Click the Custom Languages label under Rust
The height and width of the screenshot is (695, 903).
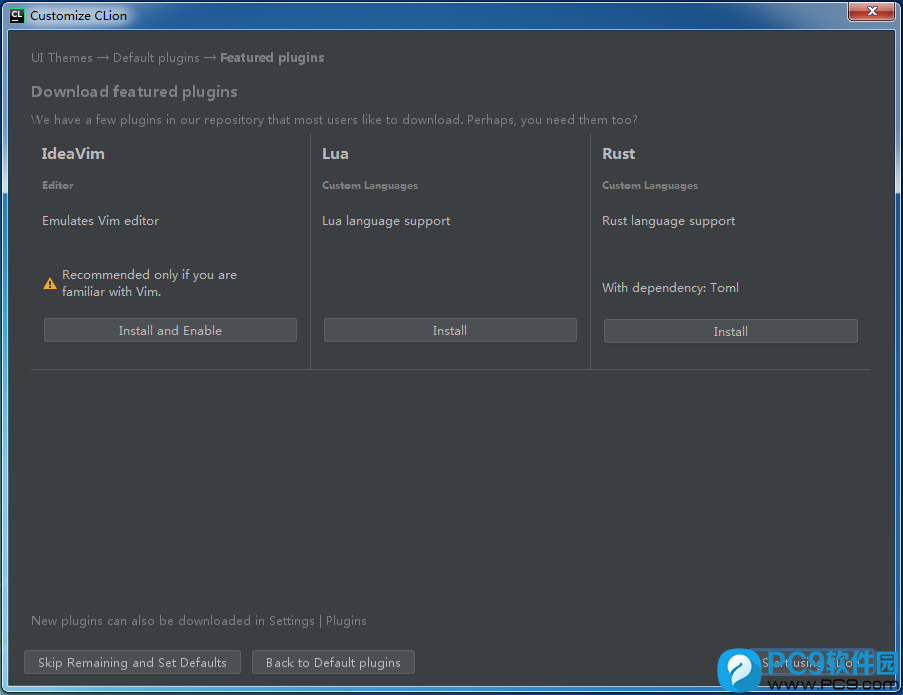tap(650, 185)
